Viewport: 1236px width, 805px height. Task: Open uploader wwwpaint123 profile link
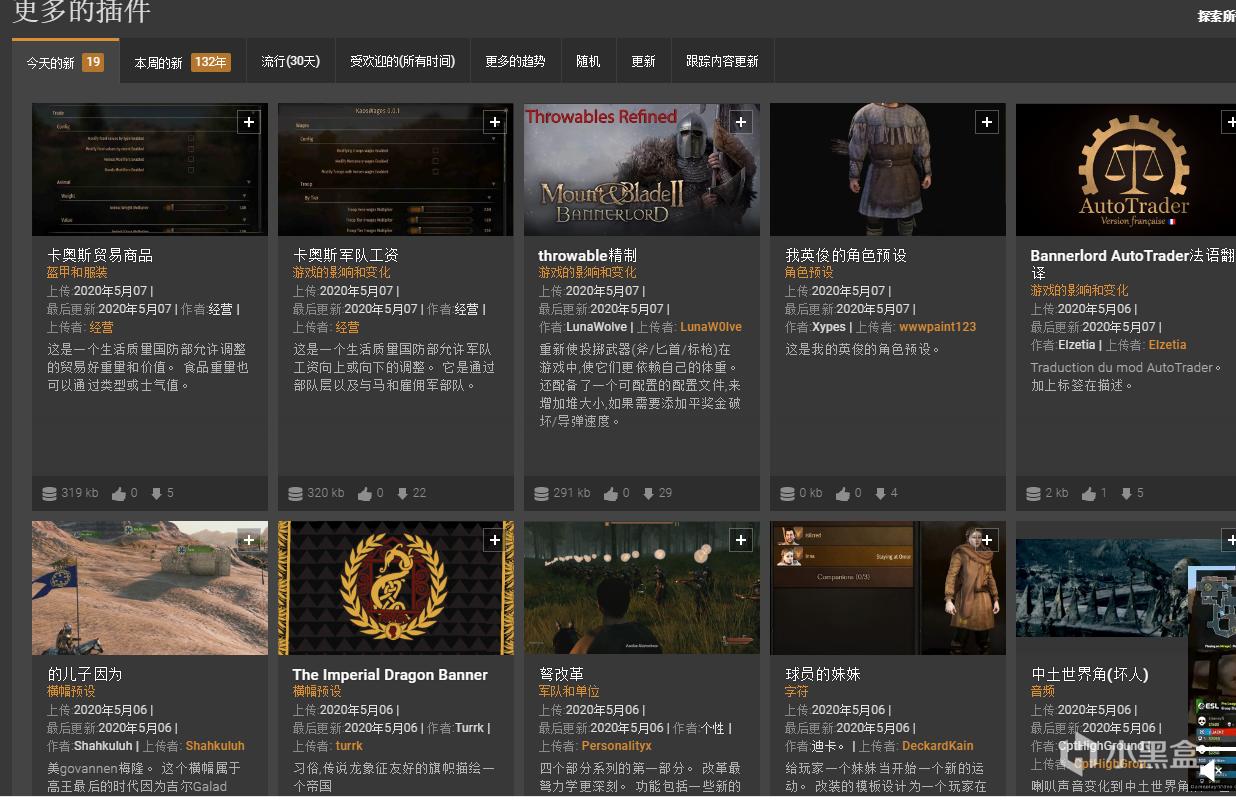pos(938,327)
